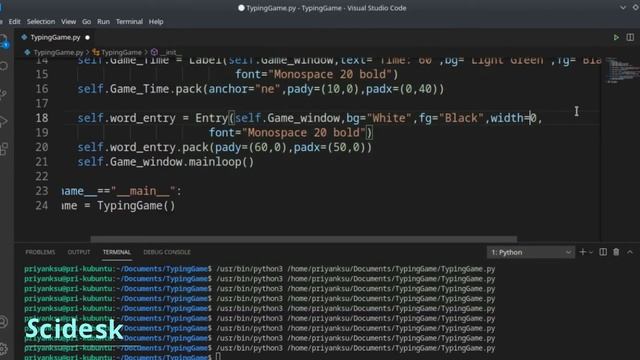Kill terminal with trash icon
This screenshot has height=360, width=640.
[616, 252]
